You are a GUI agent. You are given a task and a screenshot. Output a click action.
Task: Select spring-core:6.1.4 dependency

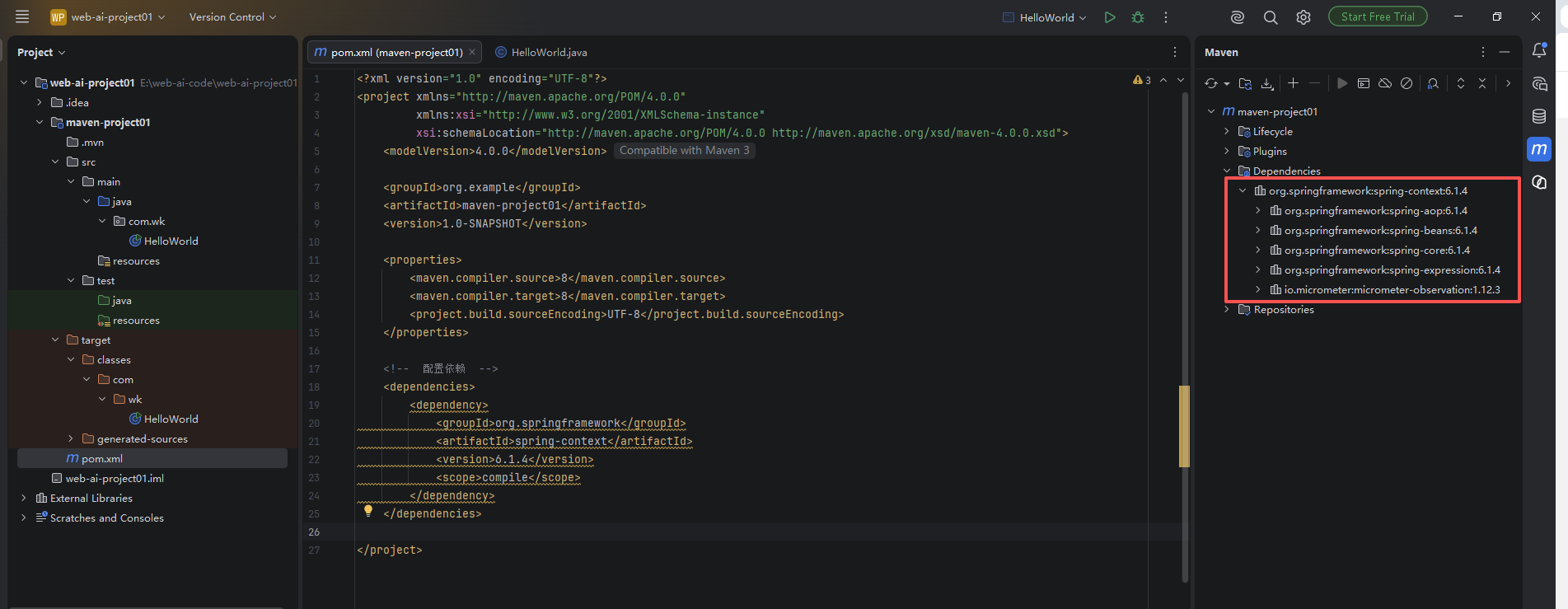pos(1377,250)
